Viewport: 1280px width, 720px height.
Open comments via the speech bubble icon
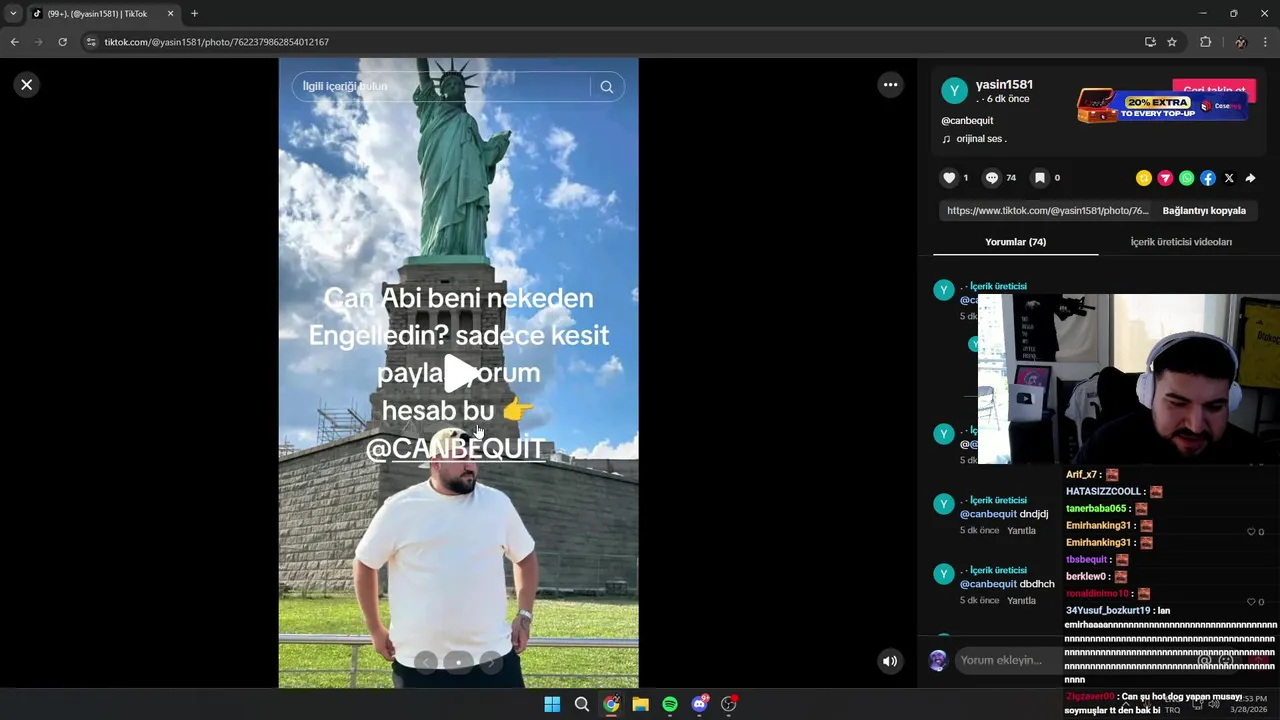tap(991, 178)
